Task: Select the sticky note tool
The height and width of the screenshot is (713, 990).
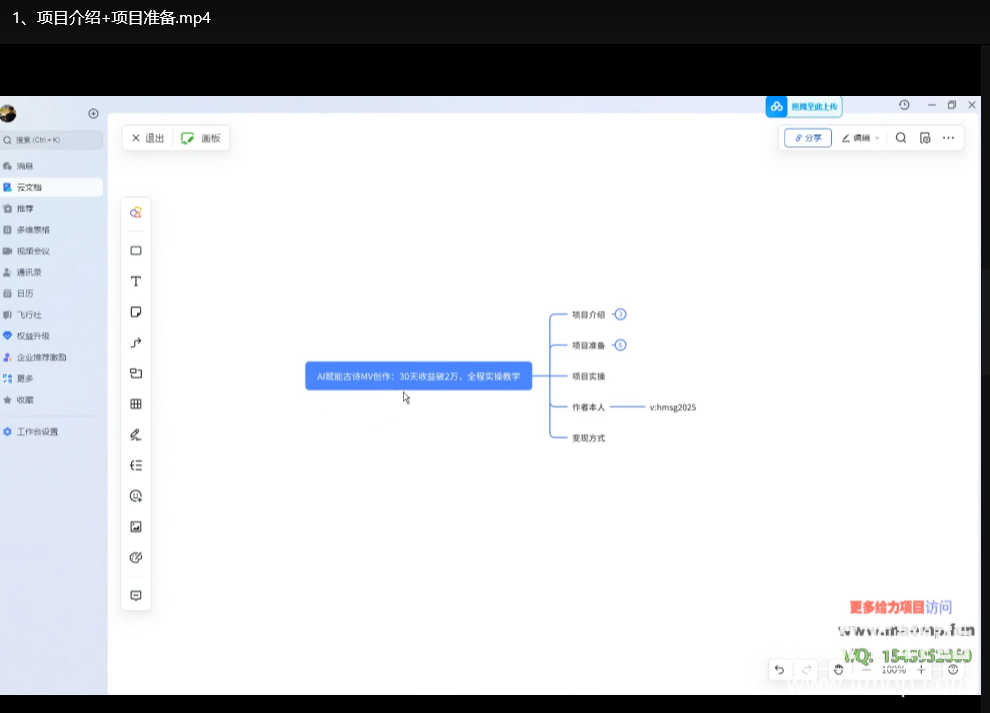Action: pos(136,312)
